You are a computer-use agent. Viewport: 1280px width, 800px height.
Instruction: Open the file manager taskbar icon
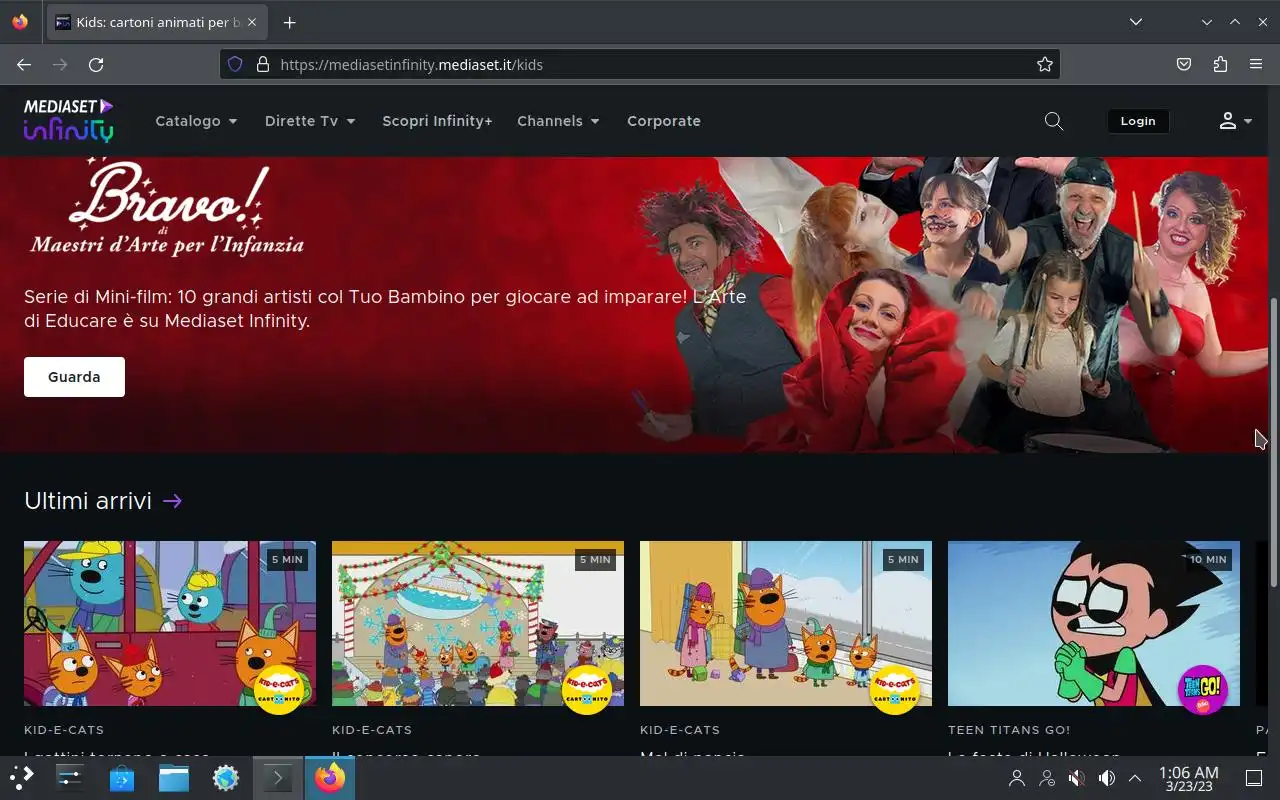174,778
